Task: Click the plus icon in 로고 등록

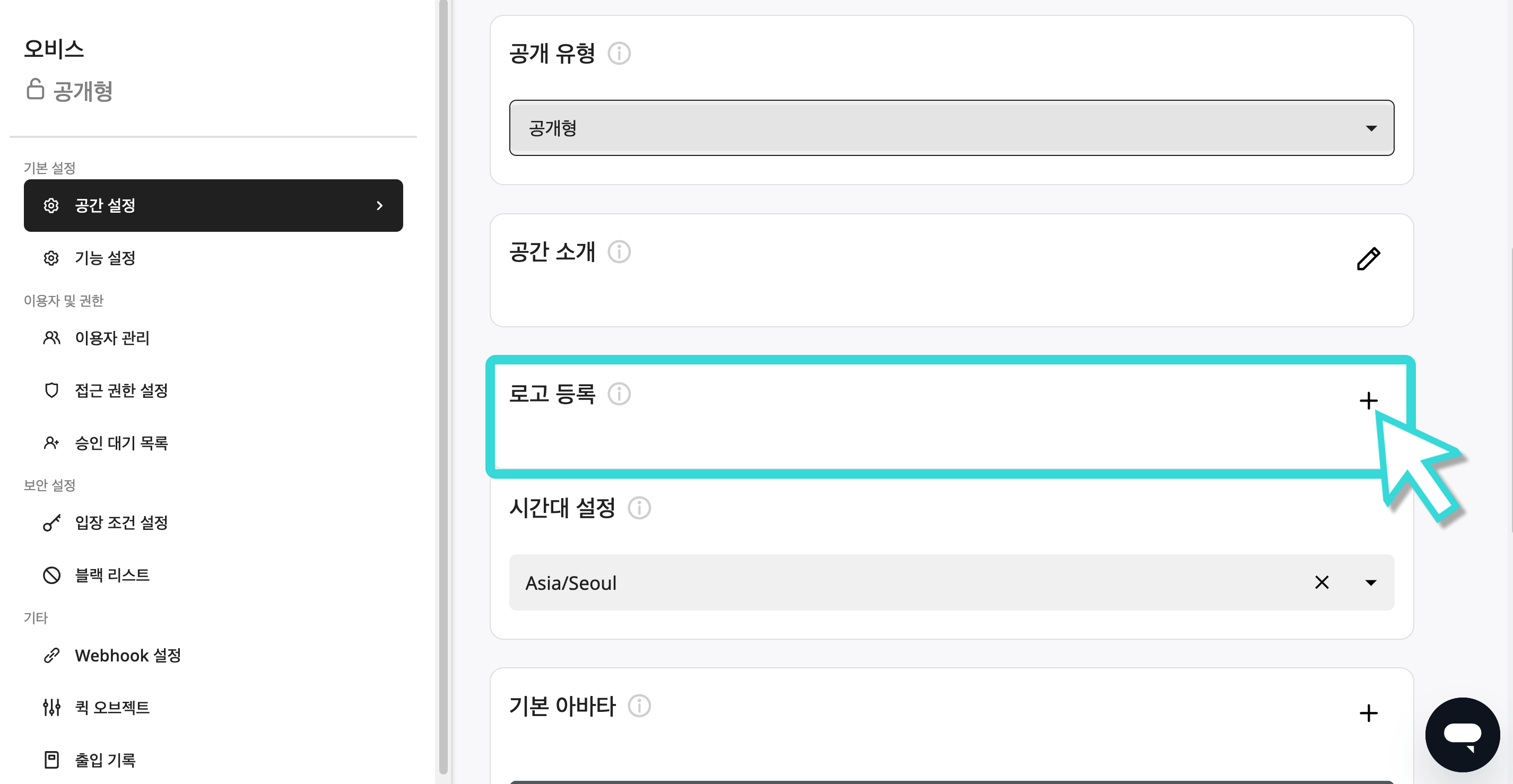Action: click(1368, 400)
